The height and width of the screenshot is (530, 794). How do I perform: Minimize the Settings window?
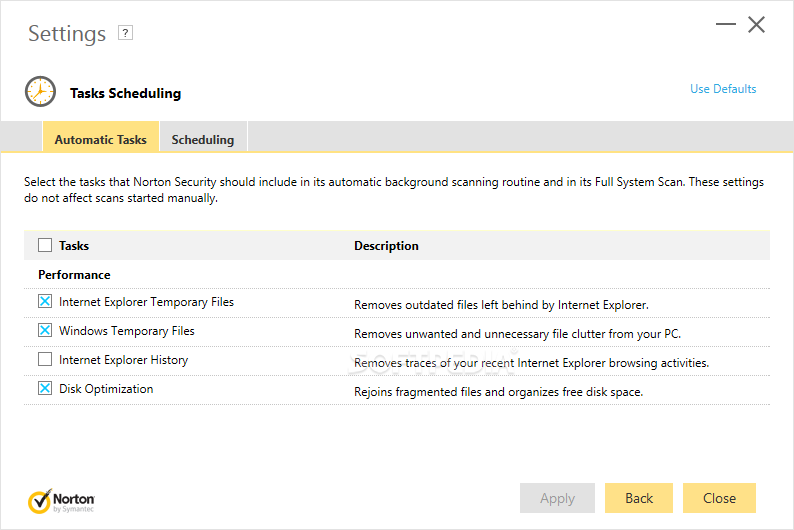[x=726, y=24]
